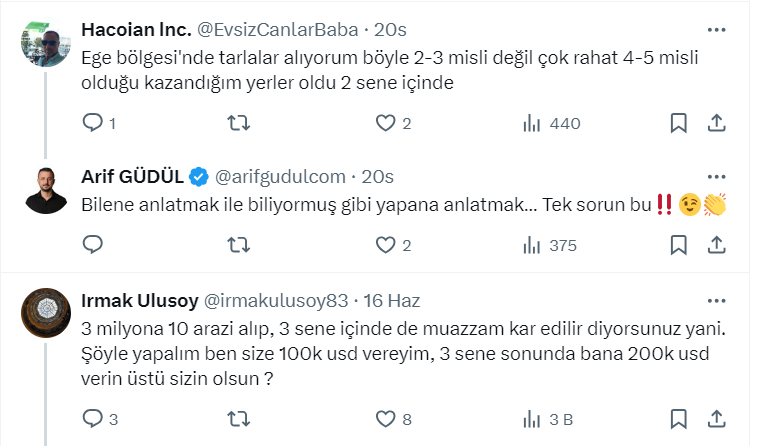Retweet Hacoian Inc.'s tweet
Screen dimensions: 760x446
[x=239, y=123]
